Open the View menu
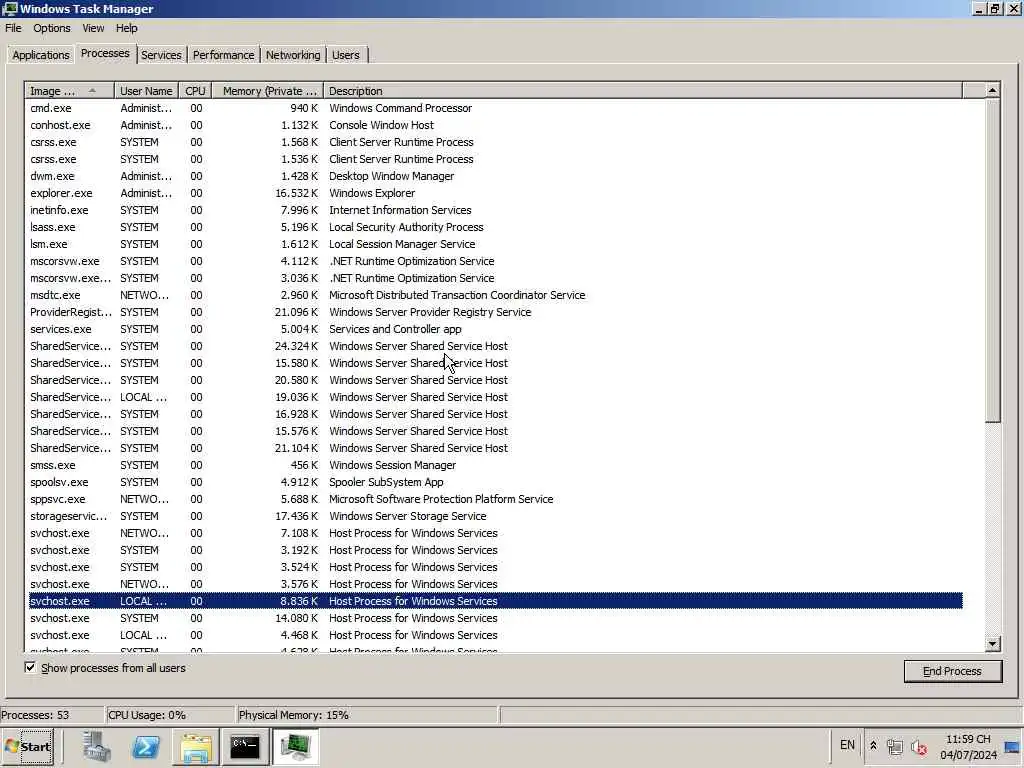 point(93,28)
